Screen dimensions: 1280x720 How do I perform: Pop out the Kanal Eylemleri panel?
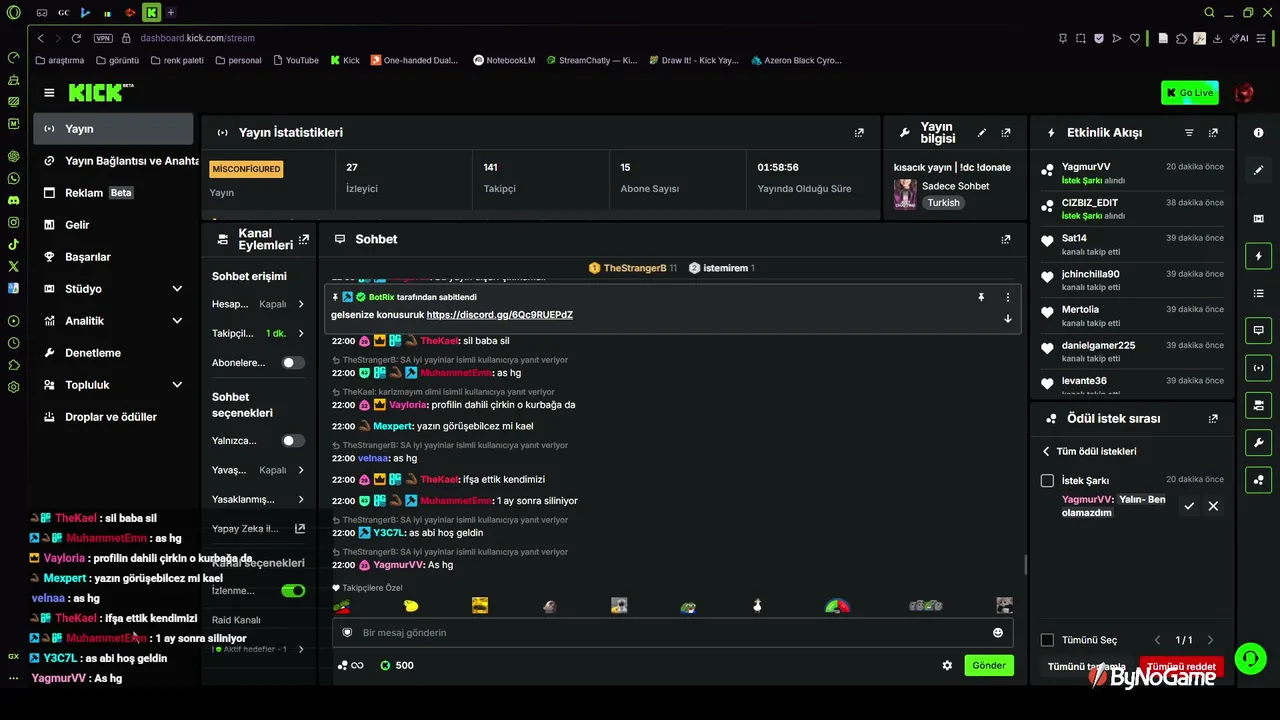coord(304,239)
